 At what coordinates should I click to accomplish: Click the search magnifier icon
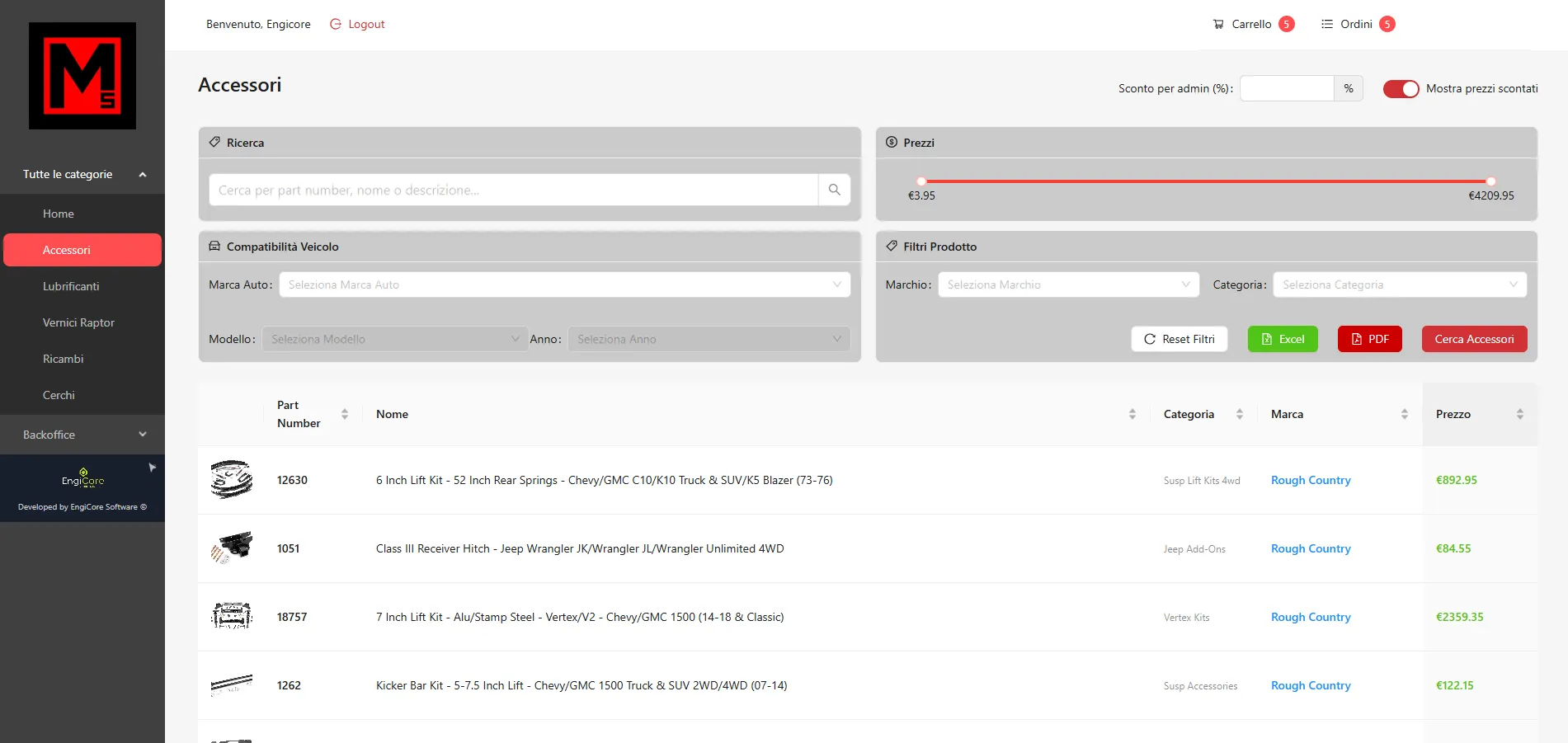pyautogui.click(x=834, y=190)
